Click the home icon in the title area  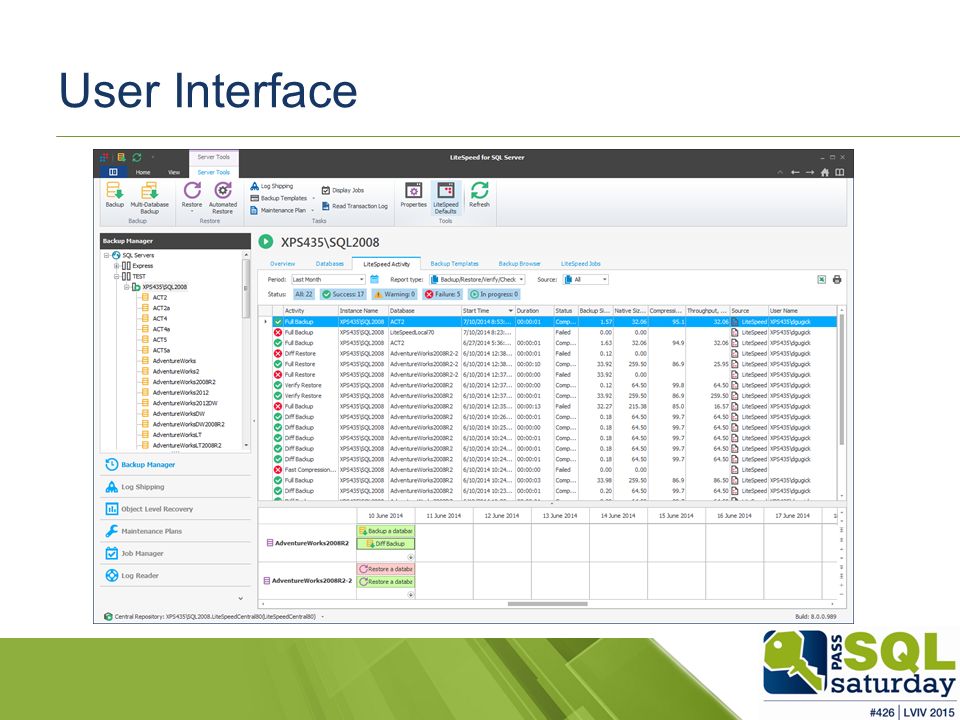pyautogui.click(x=825, y=173)
